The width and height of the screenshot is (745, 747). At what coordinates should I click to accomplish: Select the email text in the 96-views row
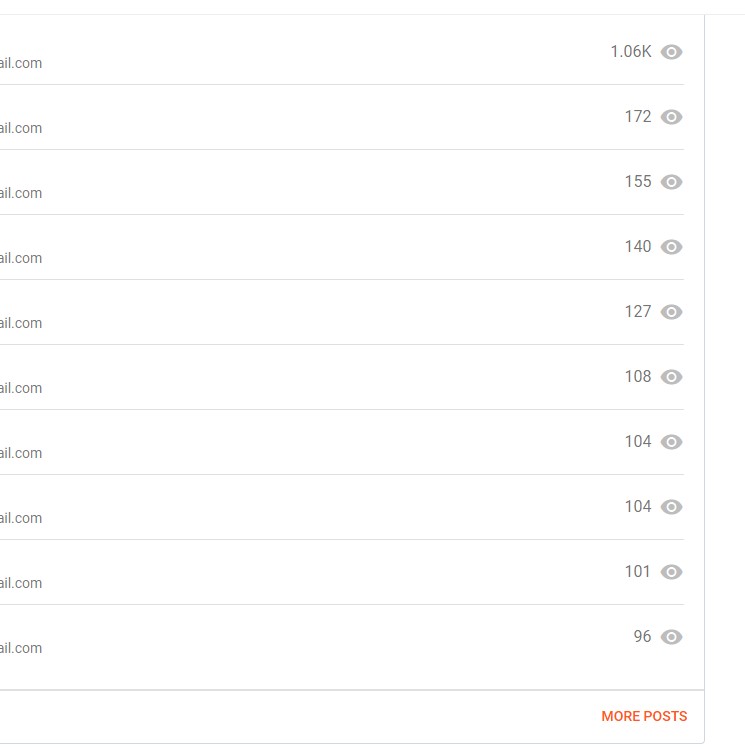pos(21,648)
